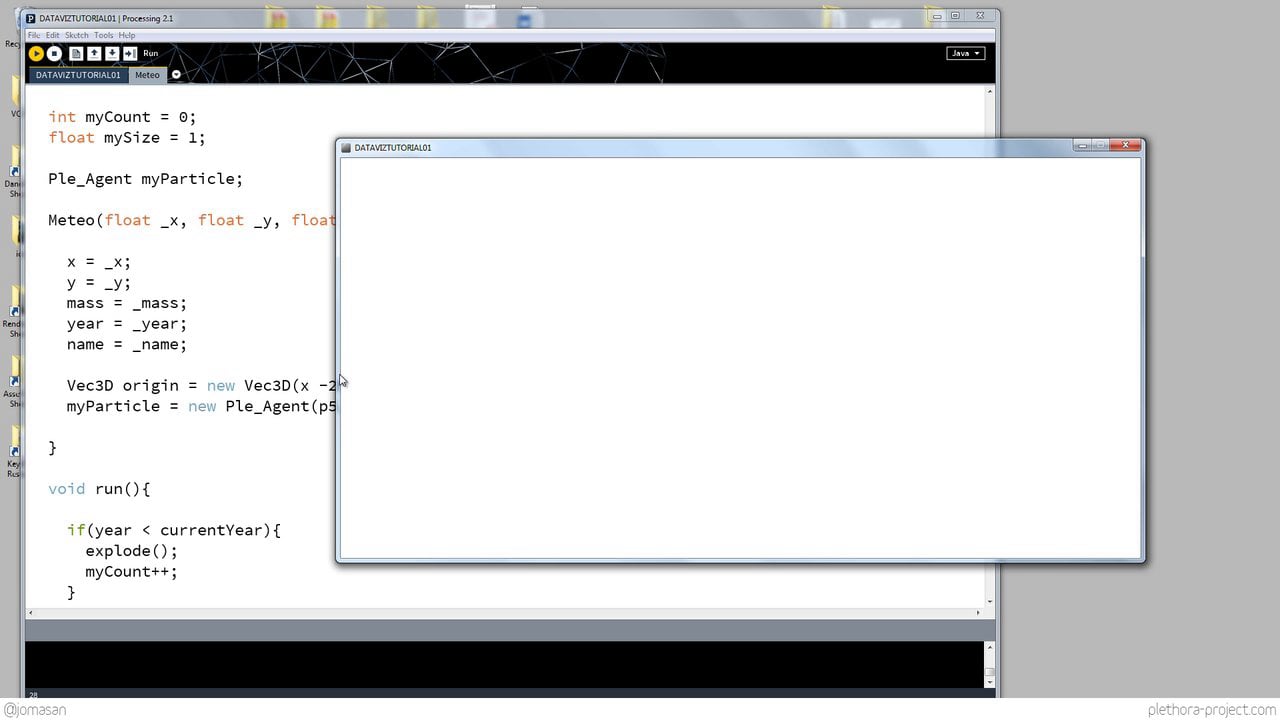Save the sketch using down-arrow icon
This screenshot has height=720, width=1280.
coord(112,53)
